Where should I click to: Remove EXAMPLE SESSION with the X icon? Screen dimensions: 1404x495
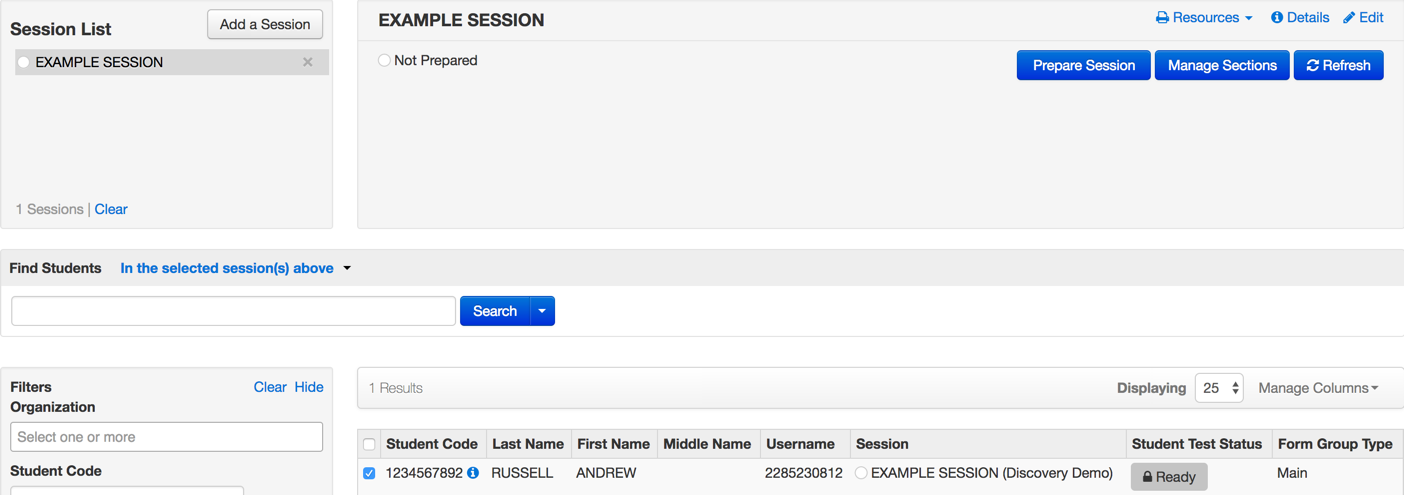pyautogui.click(x=308, y=62)
